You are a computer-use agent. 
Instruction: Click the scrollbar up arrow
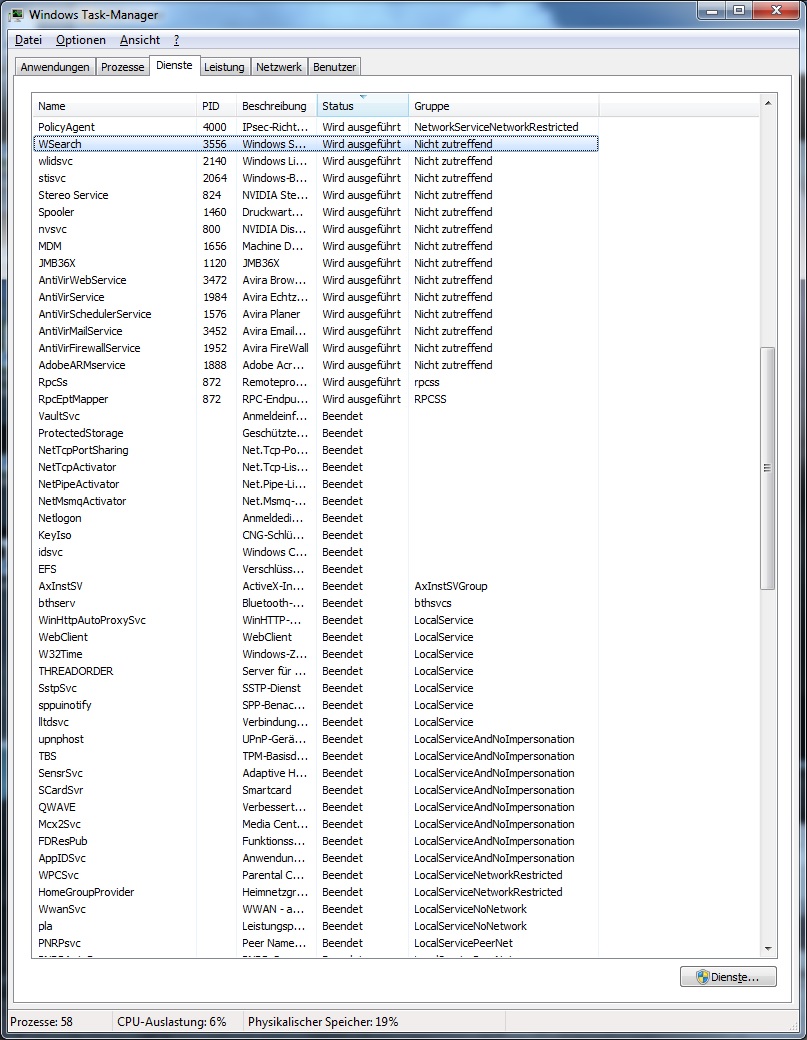pyautogui.click(x=768, y=103)
